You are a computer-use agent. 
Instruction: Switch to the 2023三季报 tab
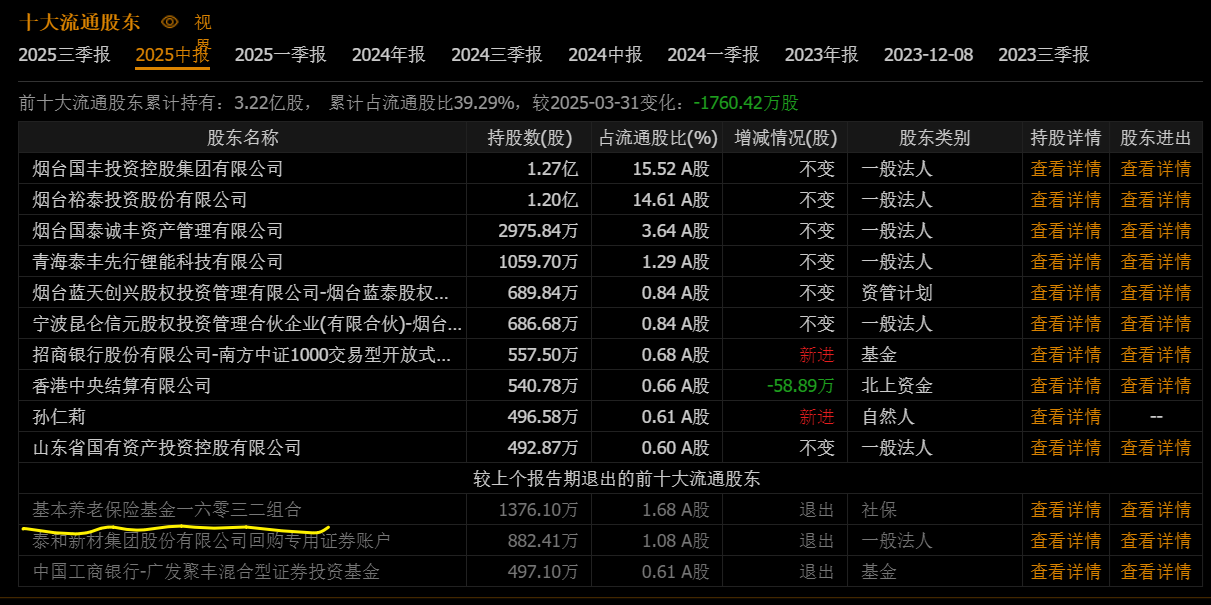pos(1043,55)
